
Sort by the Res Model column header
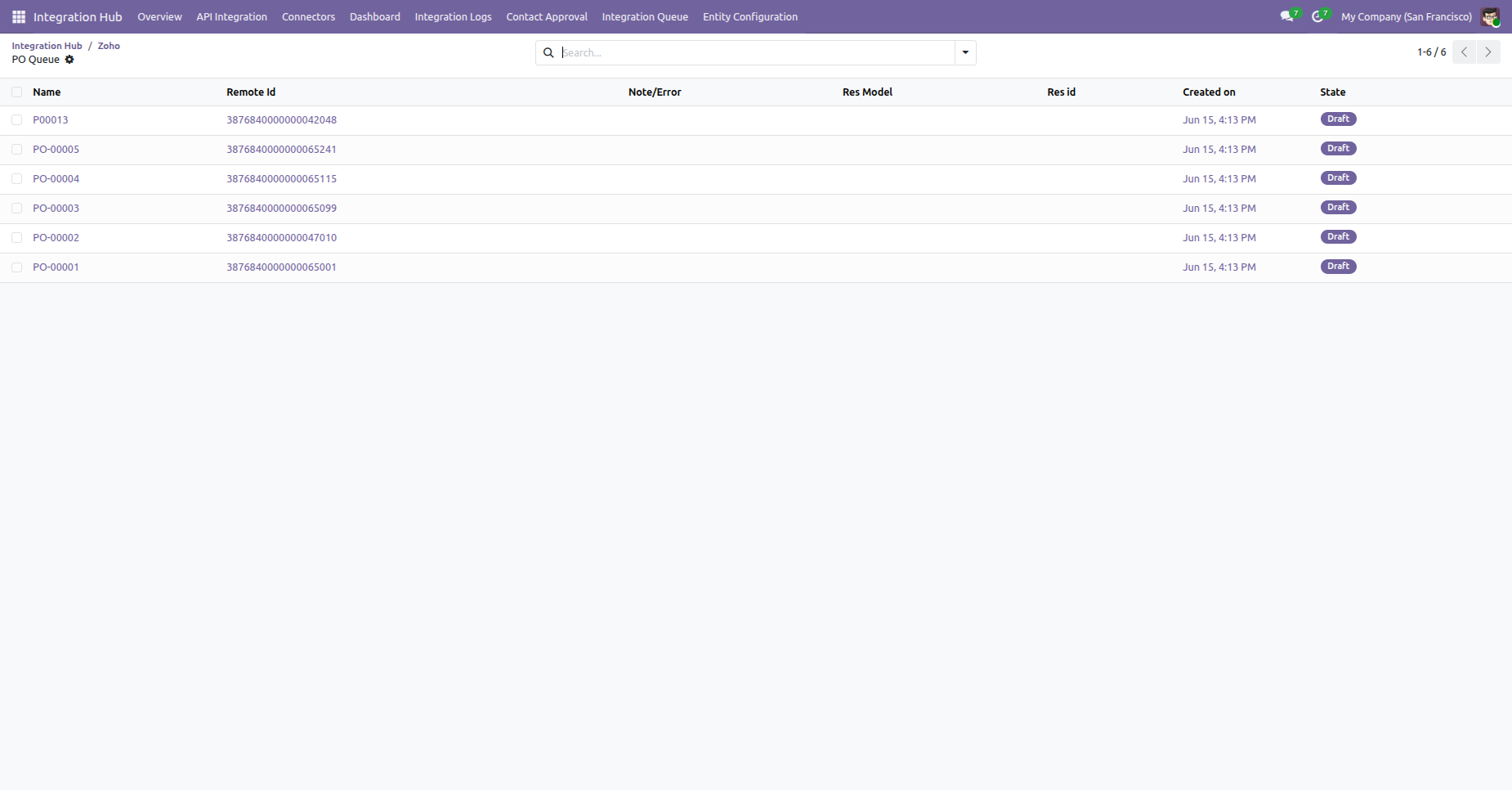pos(867,92)
